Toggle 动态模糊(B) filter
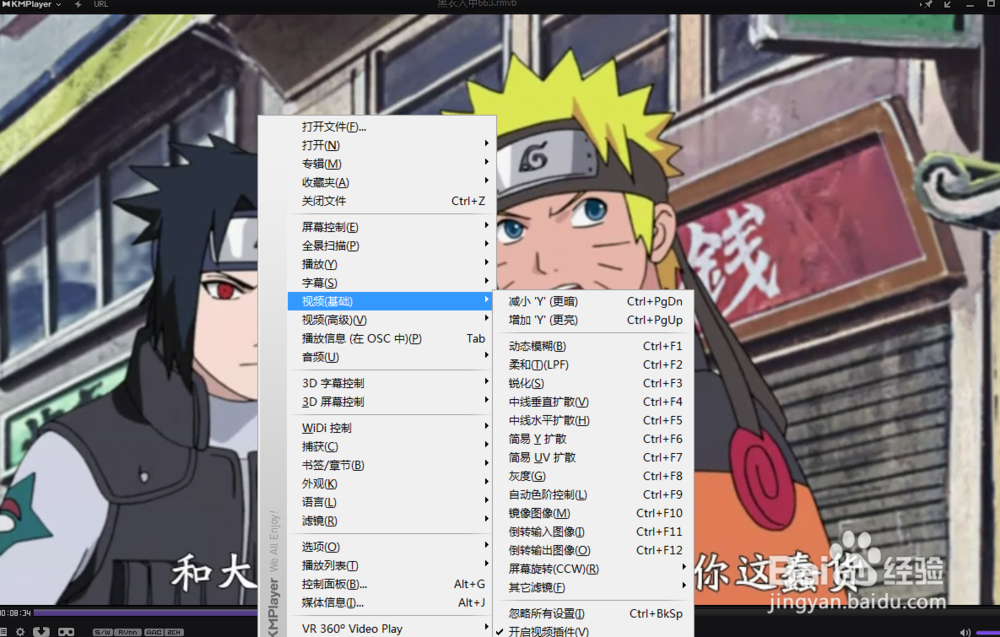 (x=593, y=346)
